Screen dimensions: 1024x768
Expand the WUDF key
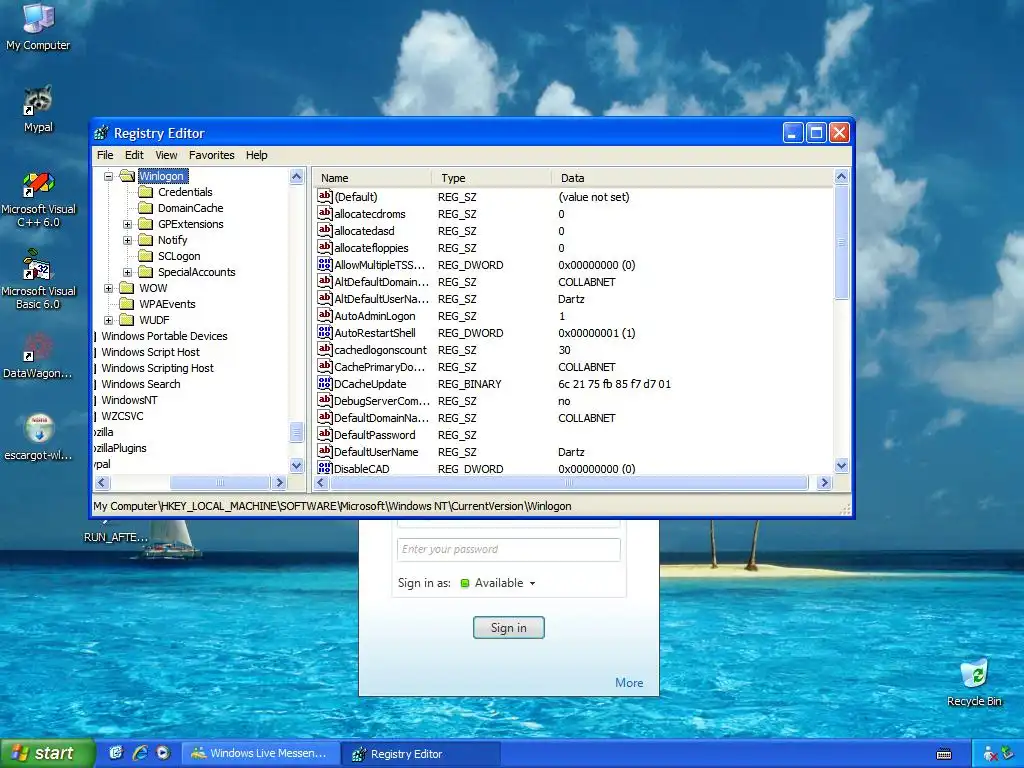[109, 320]
